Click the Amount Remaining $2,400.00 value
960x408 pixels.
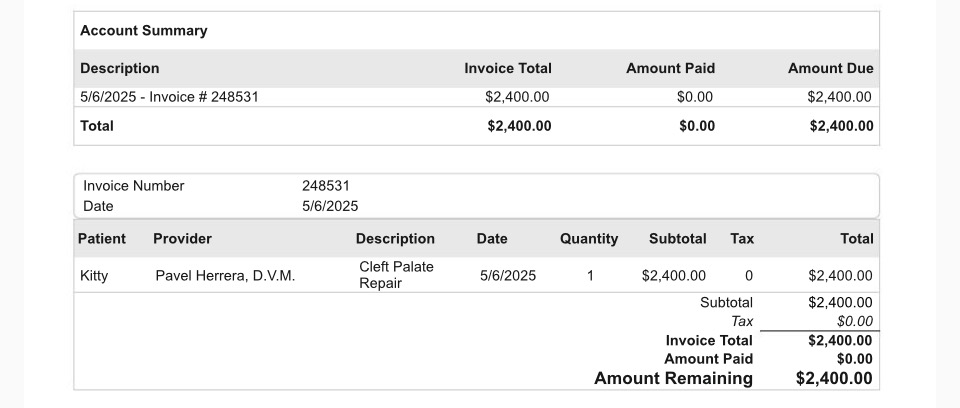tap(834, 379)
